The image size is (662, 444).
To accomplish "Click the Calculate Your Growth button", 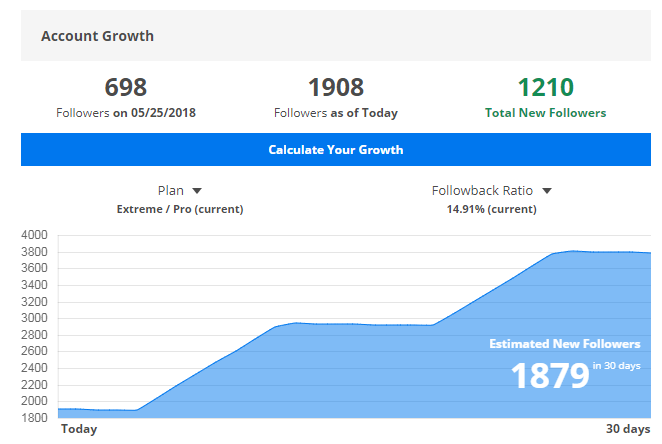I will click(335, 150).
